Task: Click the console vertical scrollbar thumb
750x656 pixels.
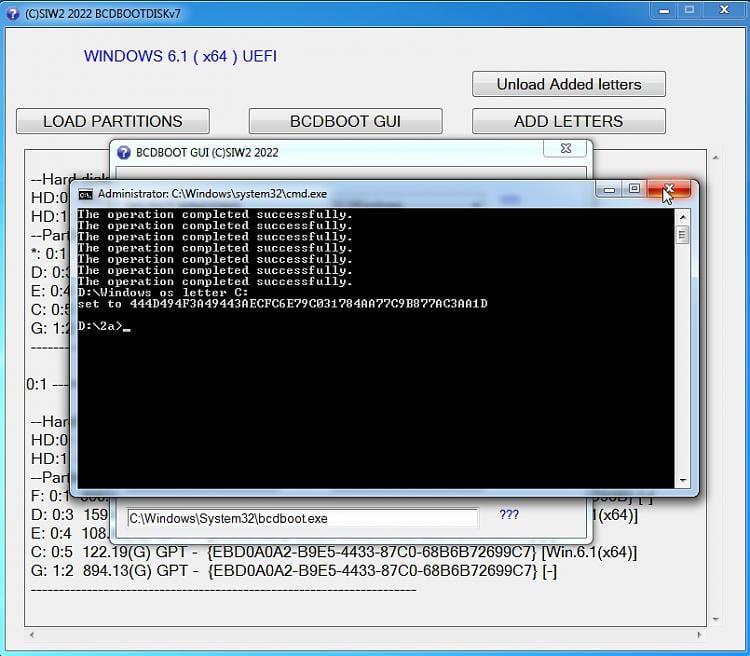Action: tap(683, 235)
